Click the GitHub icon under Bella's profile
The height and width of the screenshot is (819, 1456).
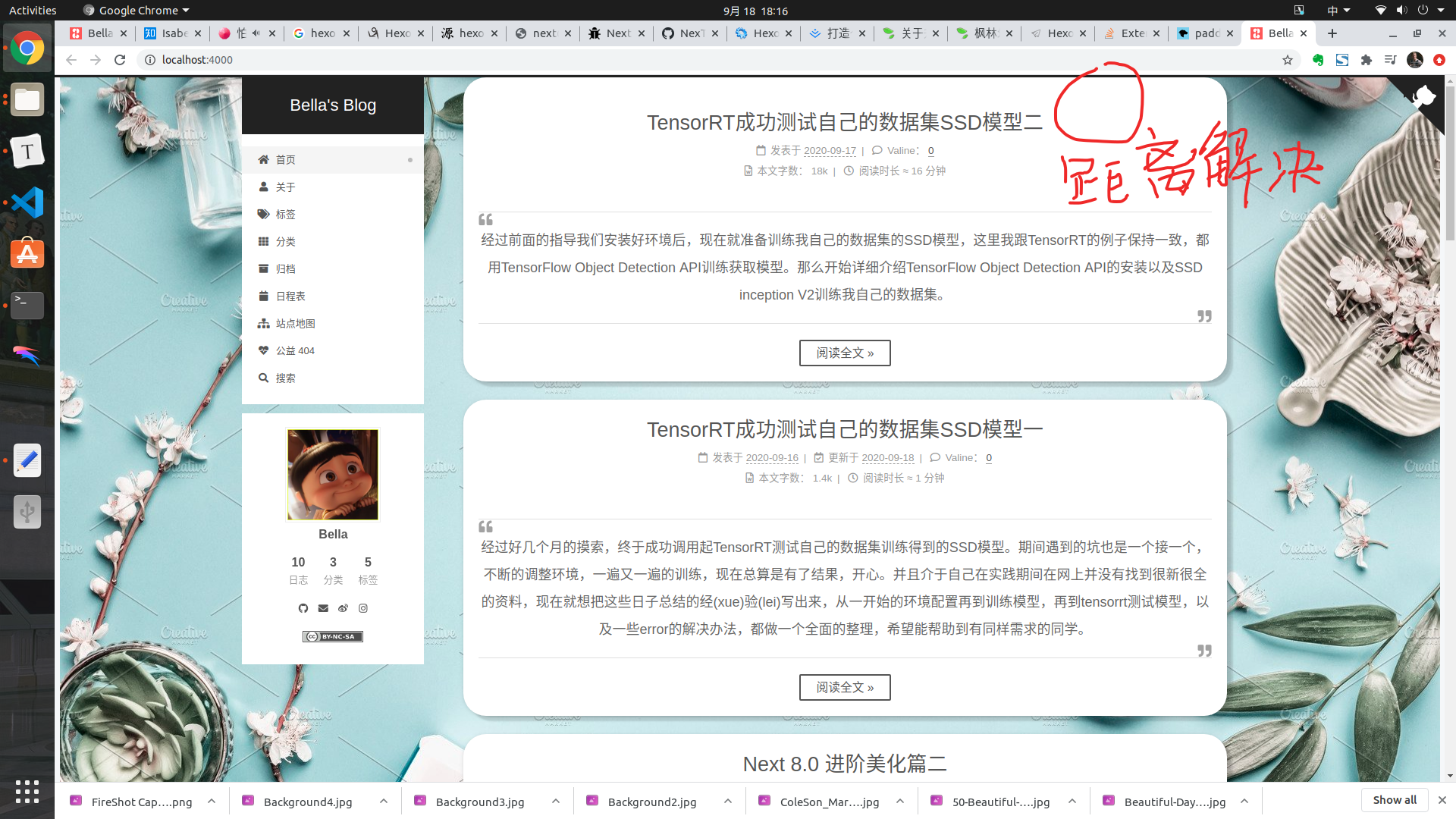(303, 608)
